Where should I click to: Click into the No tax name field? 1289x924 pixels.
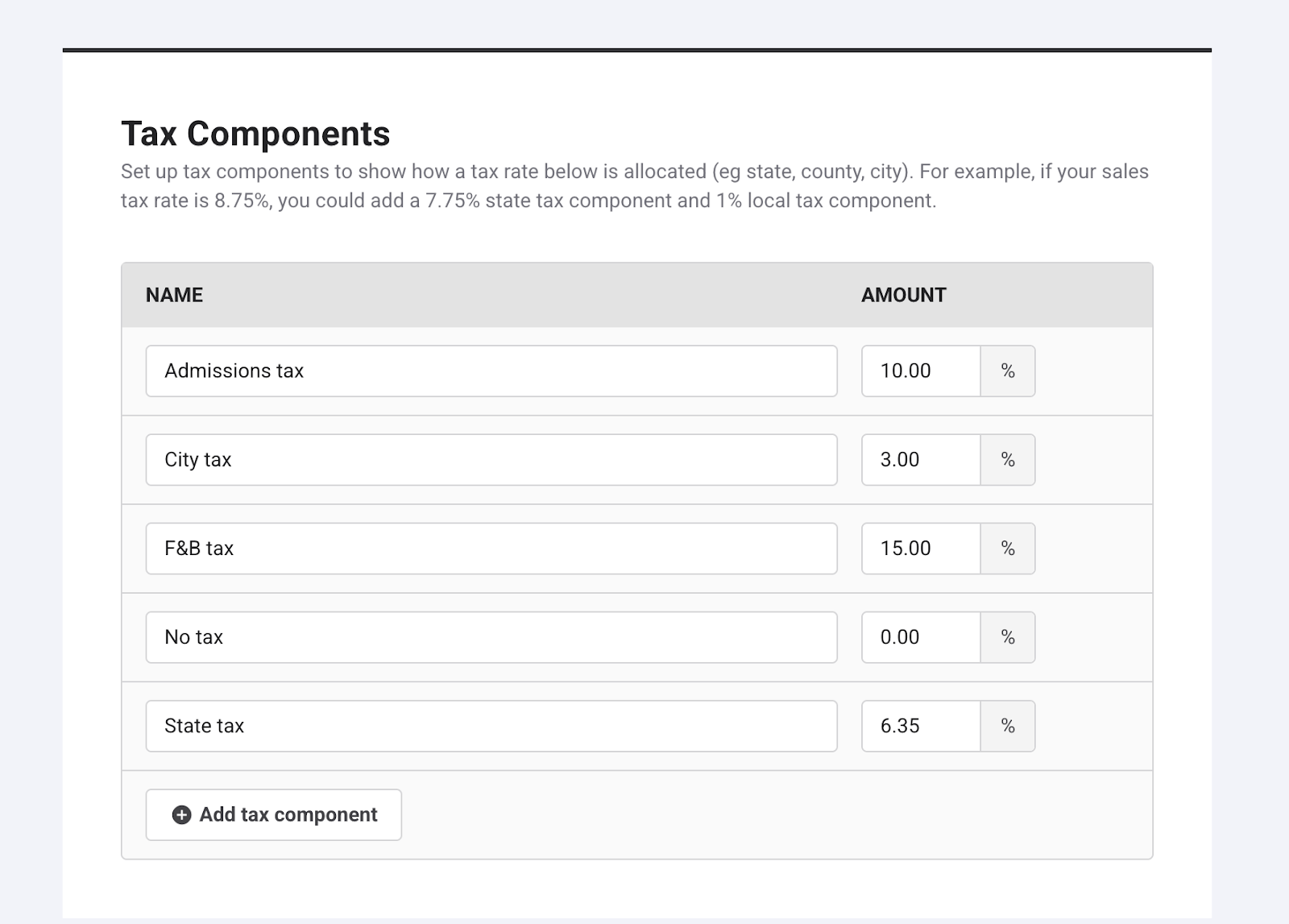pos(491,637)
